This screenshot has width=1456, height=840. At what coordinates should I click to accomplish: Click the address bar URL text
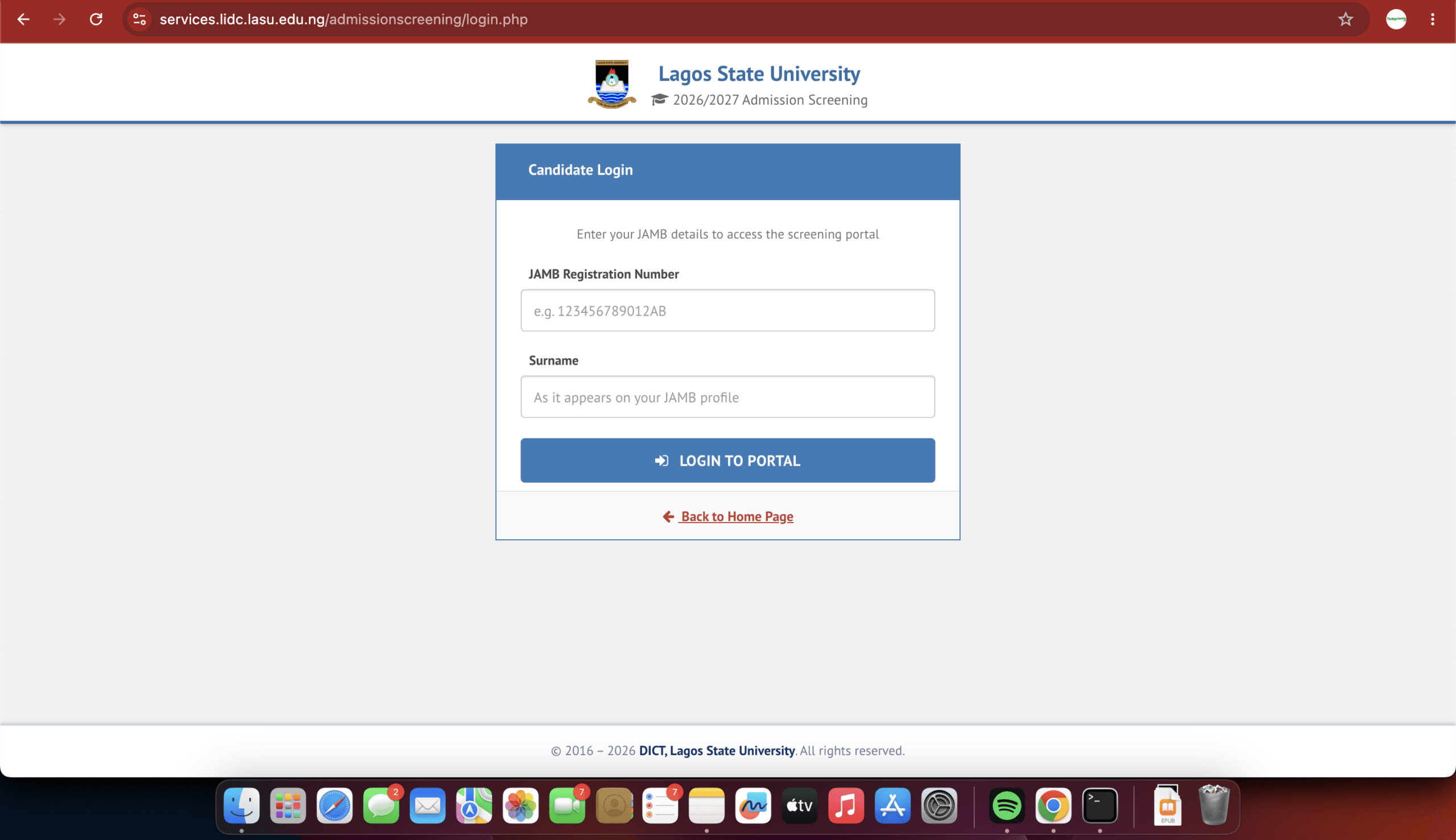(x=343, y=19)
